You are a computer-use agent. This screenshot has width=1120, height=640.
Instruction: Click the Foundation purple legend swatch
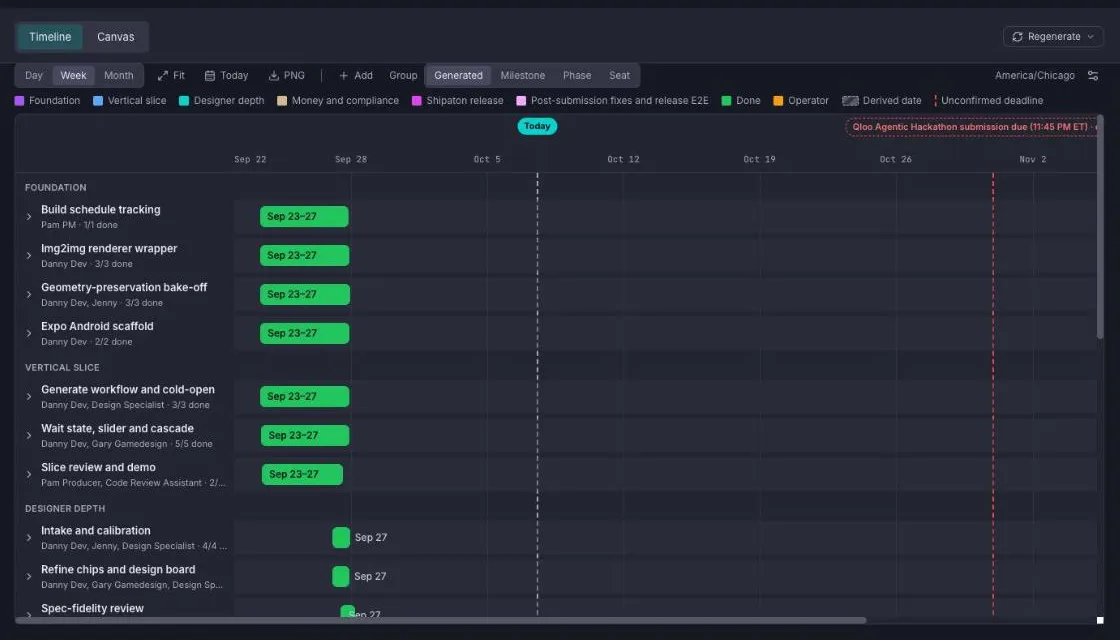point(19,101)
